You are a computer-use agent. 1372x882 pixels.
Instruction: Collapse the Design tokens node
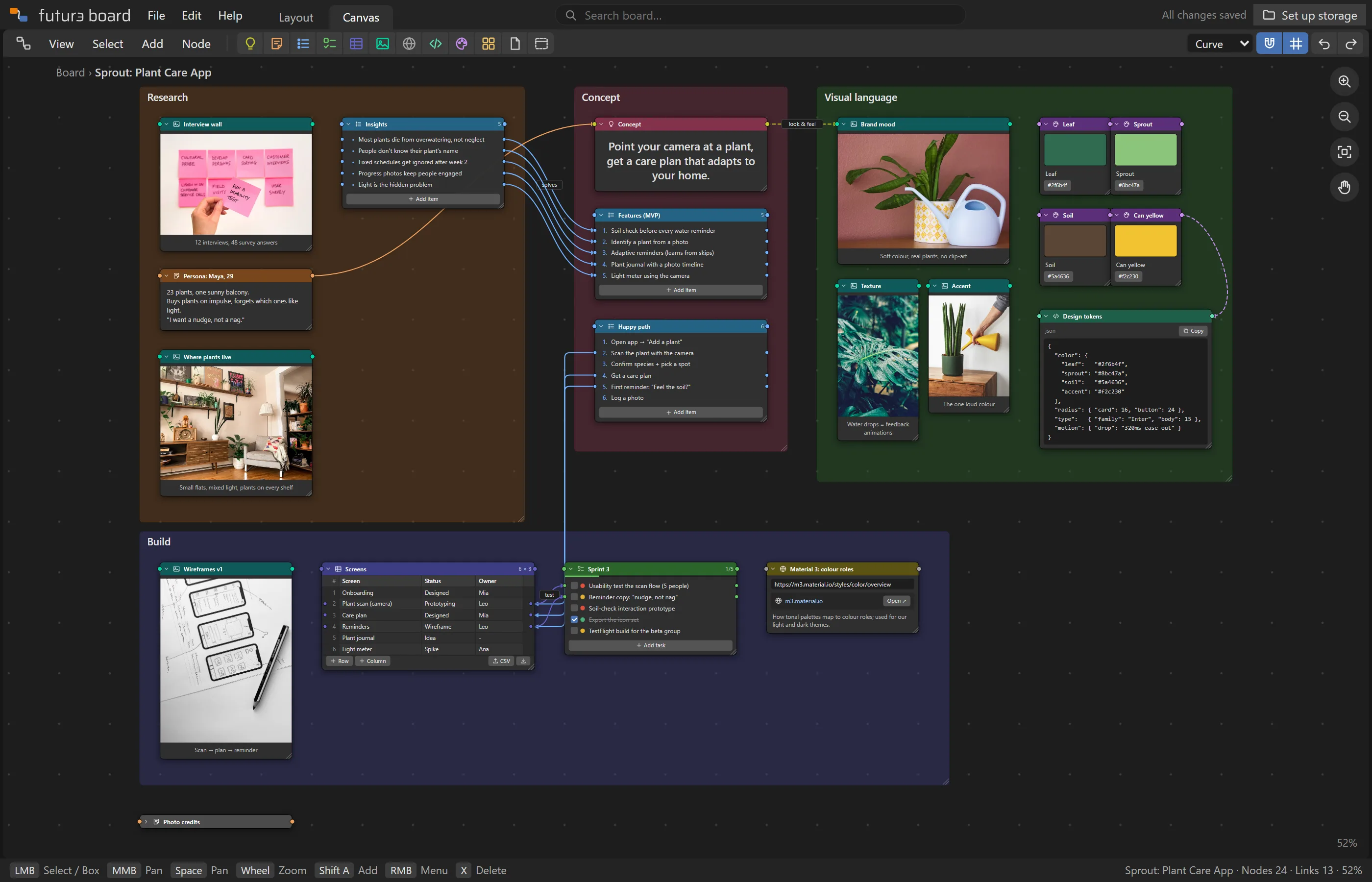tap(1046, 316)
